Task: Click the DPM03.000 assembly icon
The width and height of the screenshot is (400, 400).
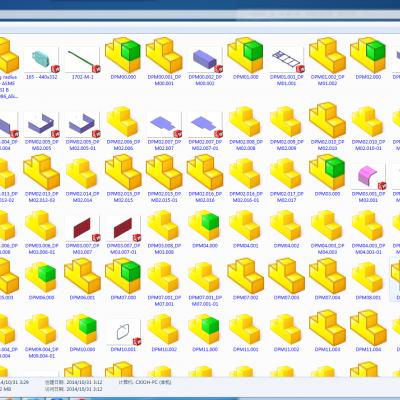Action: pos(327,172)
